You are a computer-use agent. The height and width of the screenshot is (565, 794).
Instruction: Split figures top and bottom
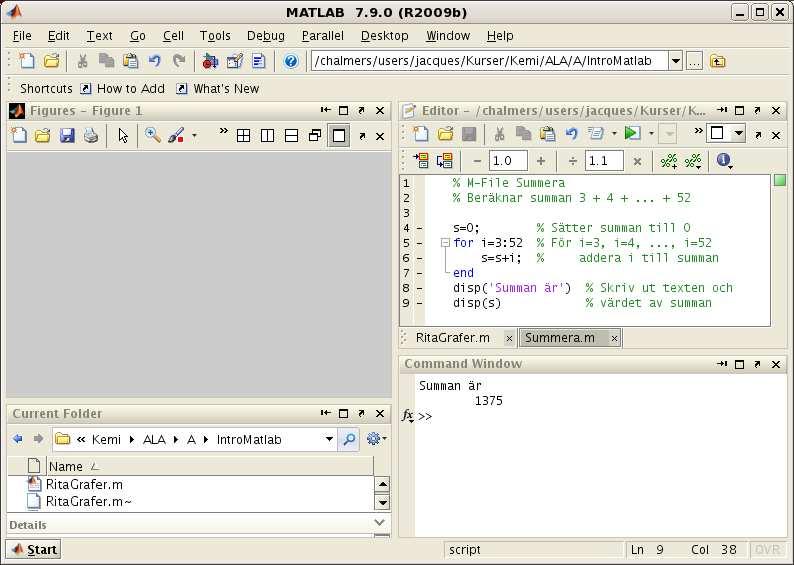pos(291,136)
